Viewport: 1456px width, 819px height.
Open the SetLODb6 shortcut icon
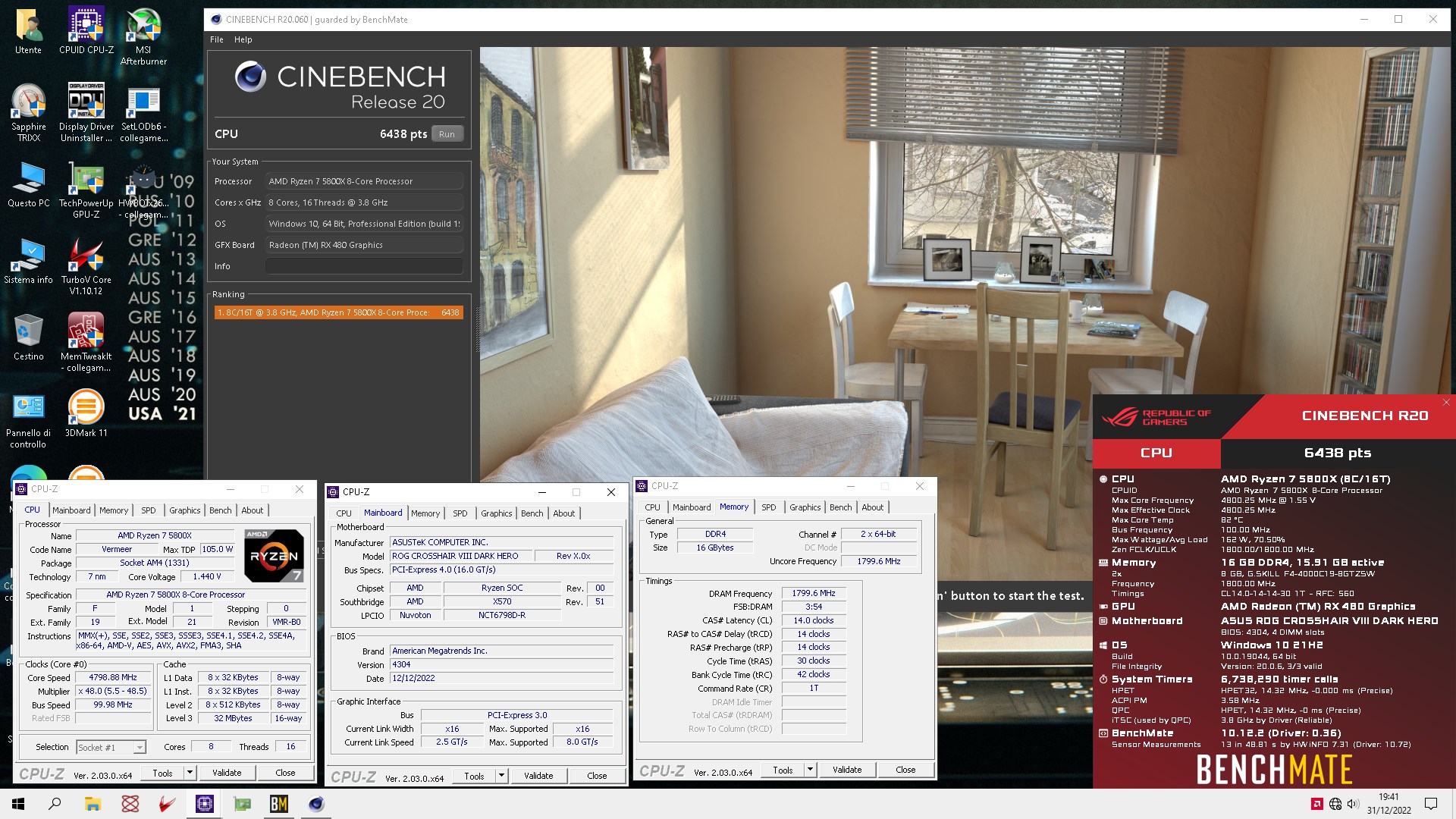pyautogui.click(x=143, y=112)
